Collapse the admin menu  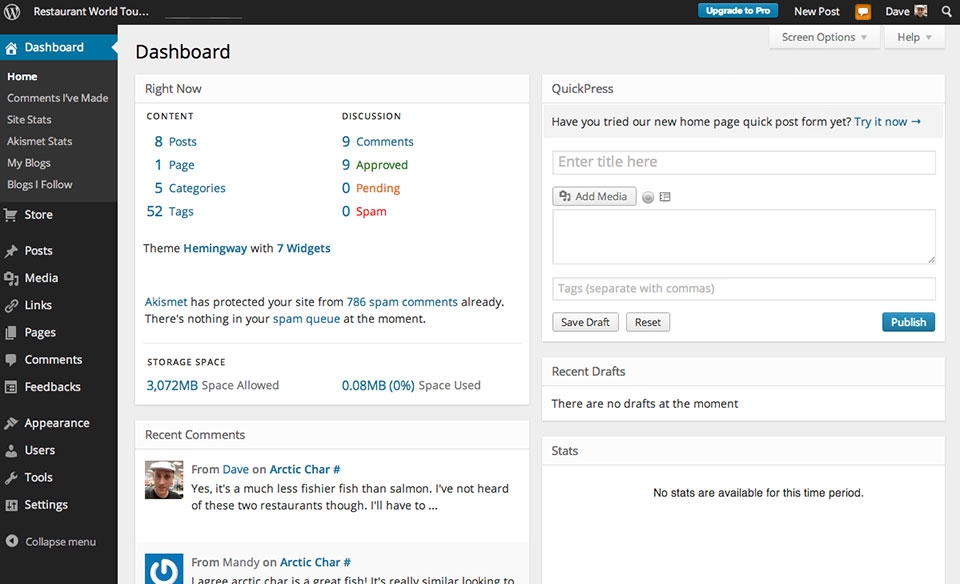tap(55, 541)
